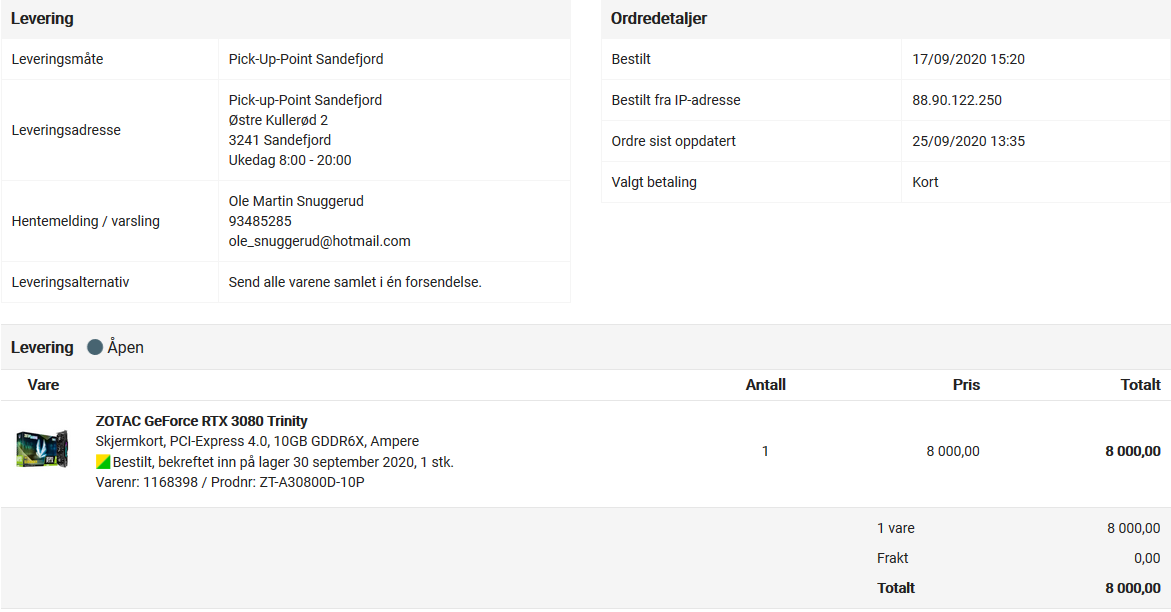
Task: Click the order date 17/09/2020 15:20
Action: point(969,59)
